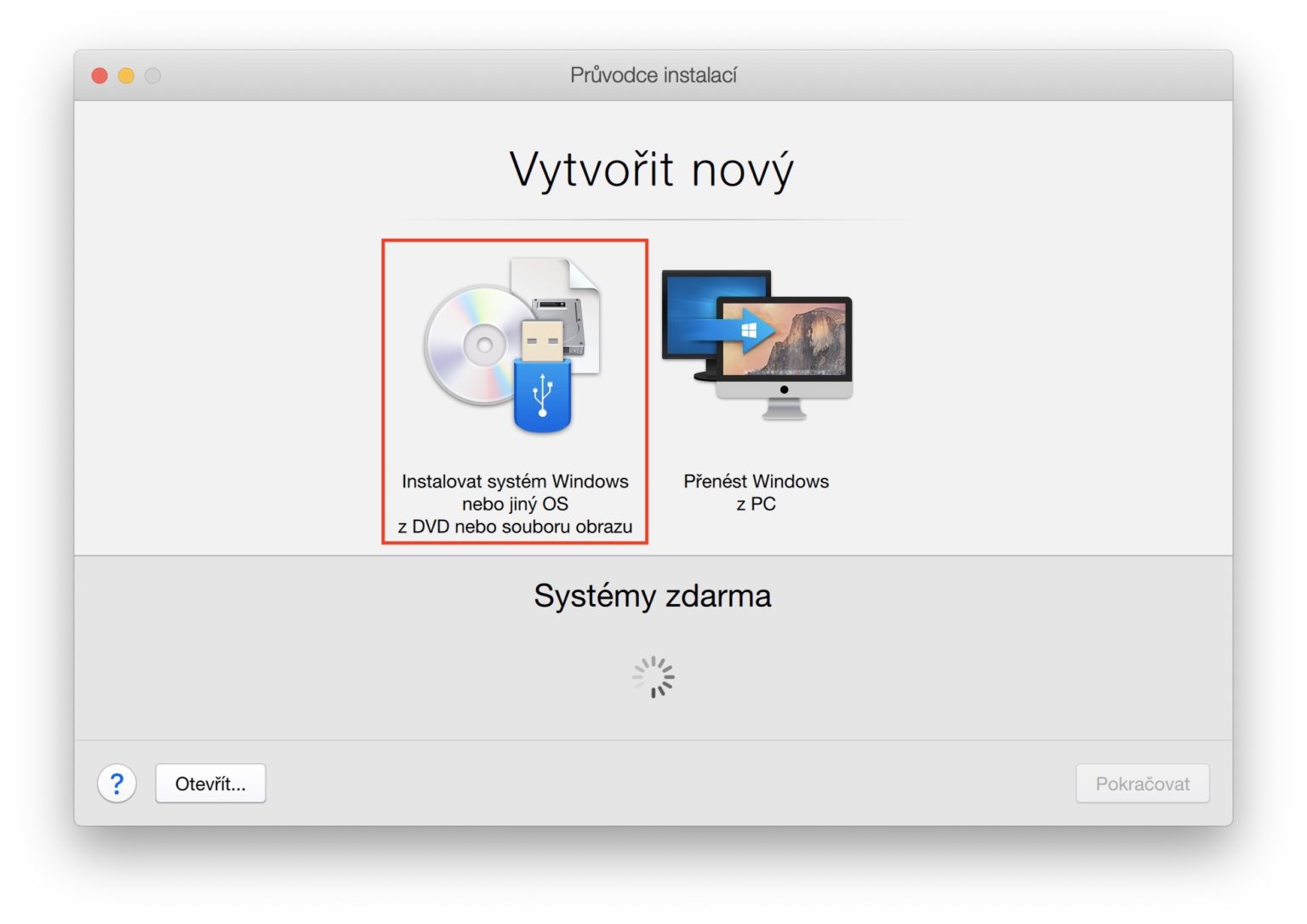Open the help question mark button
The width and height of the screenshot is (1307, 924).
117,784
